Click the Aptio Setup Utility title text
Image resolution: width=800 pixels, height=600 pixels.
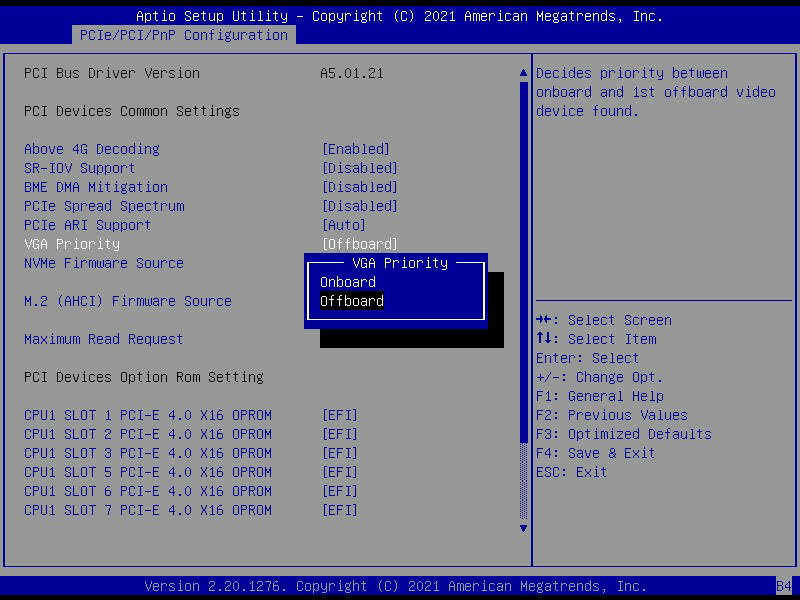pos(399,16)
